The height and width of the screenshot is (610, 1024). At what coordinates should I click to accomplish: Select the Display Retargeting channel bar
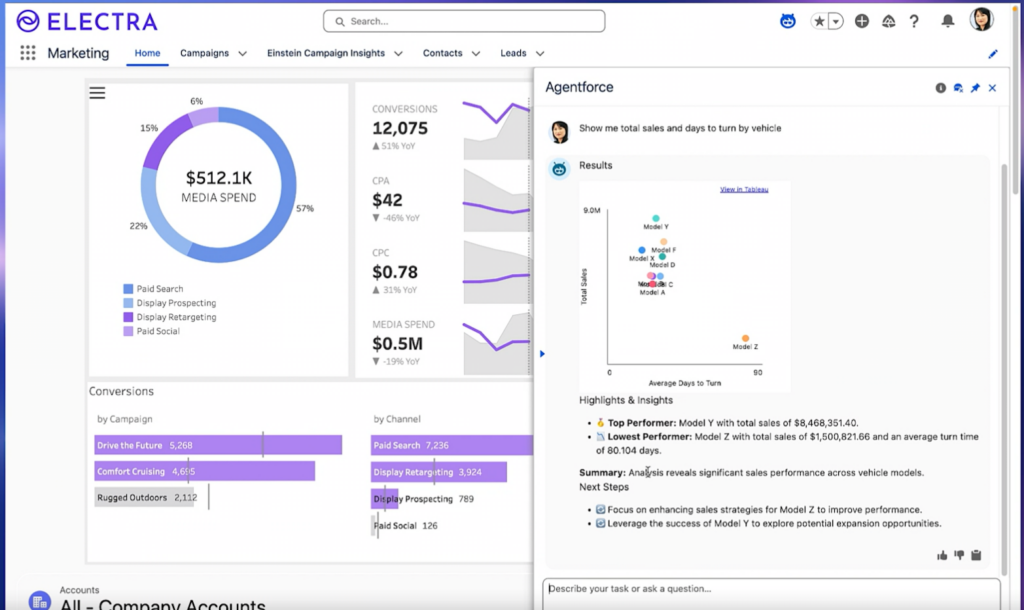tap(439, 472)
